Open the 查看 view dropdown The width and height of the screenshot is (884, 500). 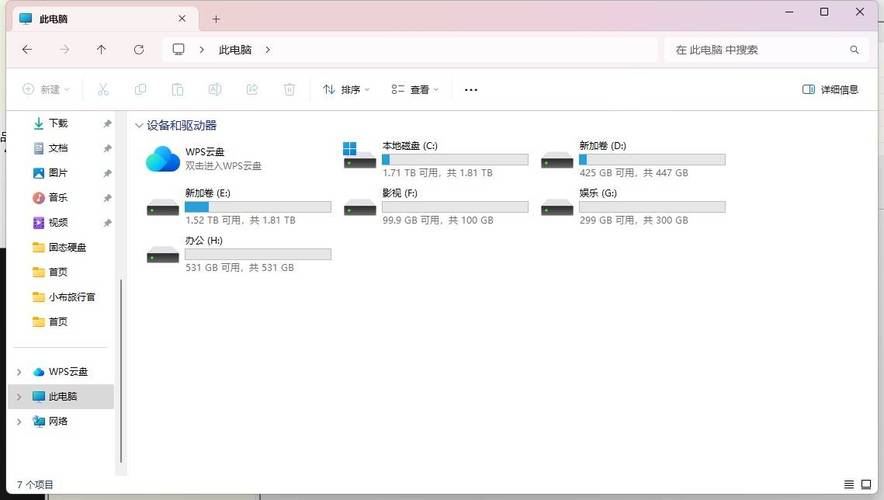point(415,89)
